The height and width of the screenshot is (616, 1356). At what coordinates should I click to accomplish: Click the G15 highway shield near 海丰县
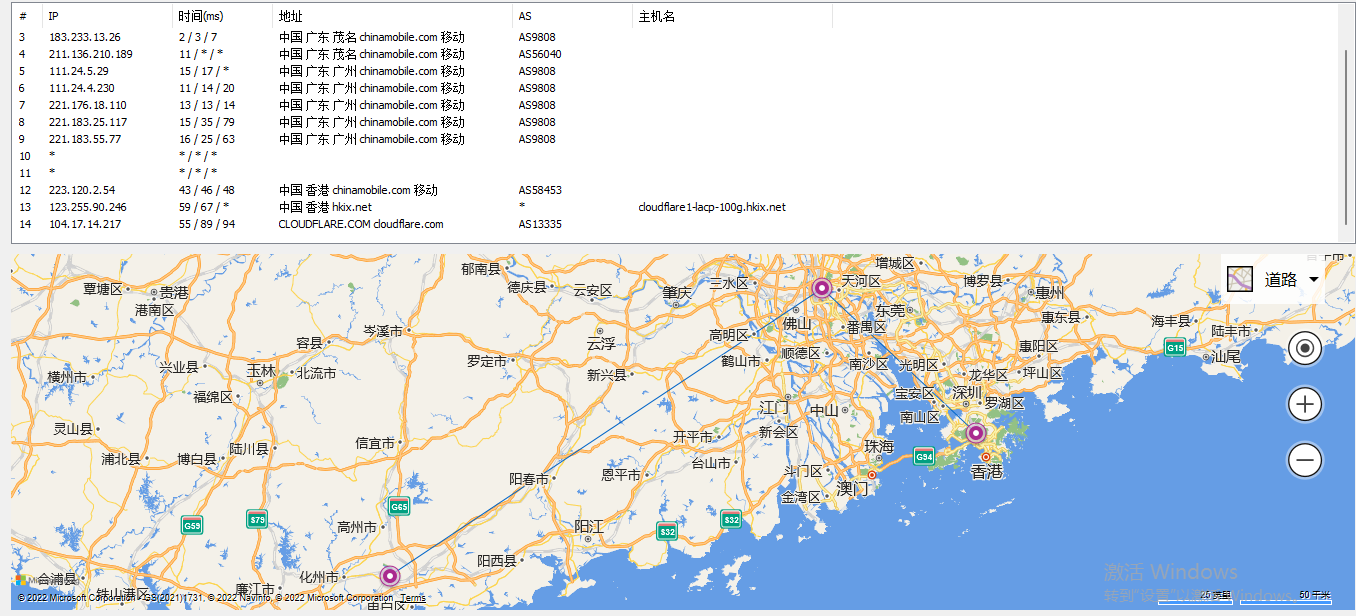coord(1175,348)
